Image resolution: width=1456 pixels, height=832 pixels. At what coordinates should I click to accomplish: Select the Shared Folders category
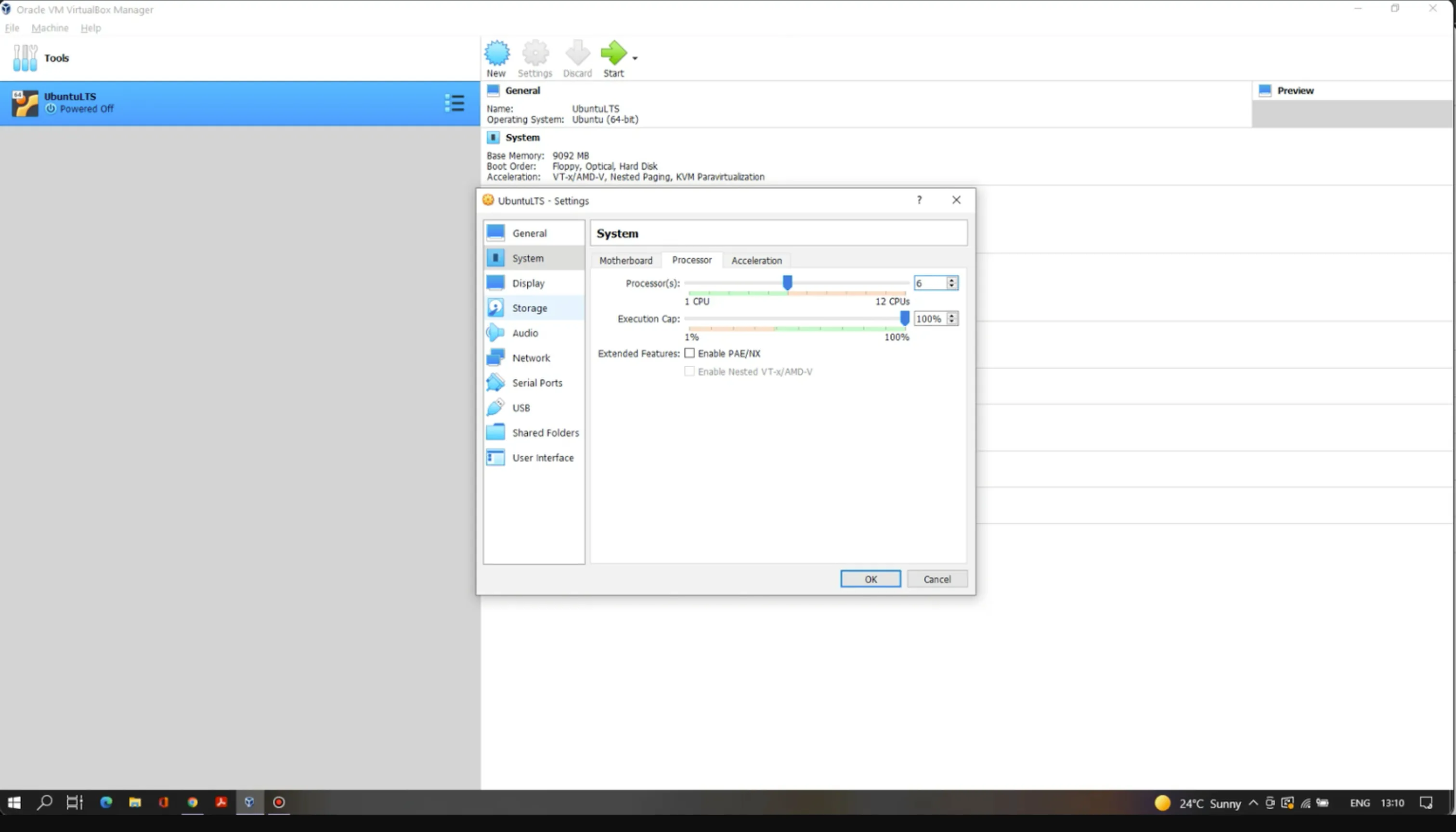pos(545,433)
